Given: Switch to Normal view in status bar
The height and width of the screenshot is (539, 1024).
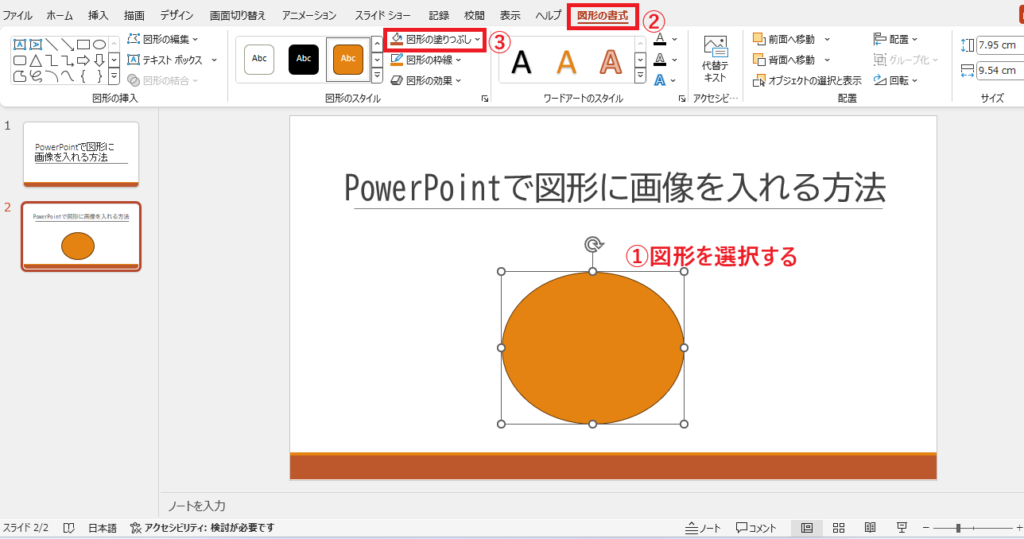Looking at the screenshot, I should (x=807, y=528).
